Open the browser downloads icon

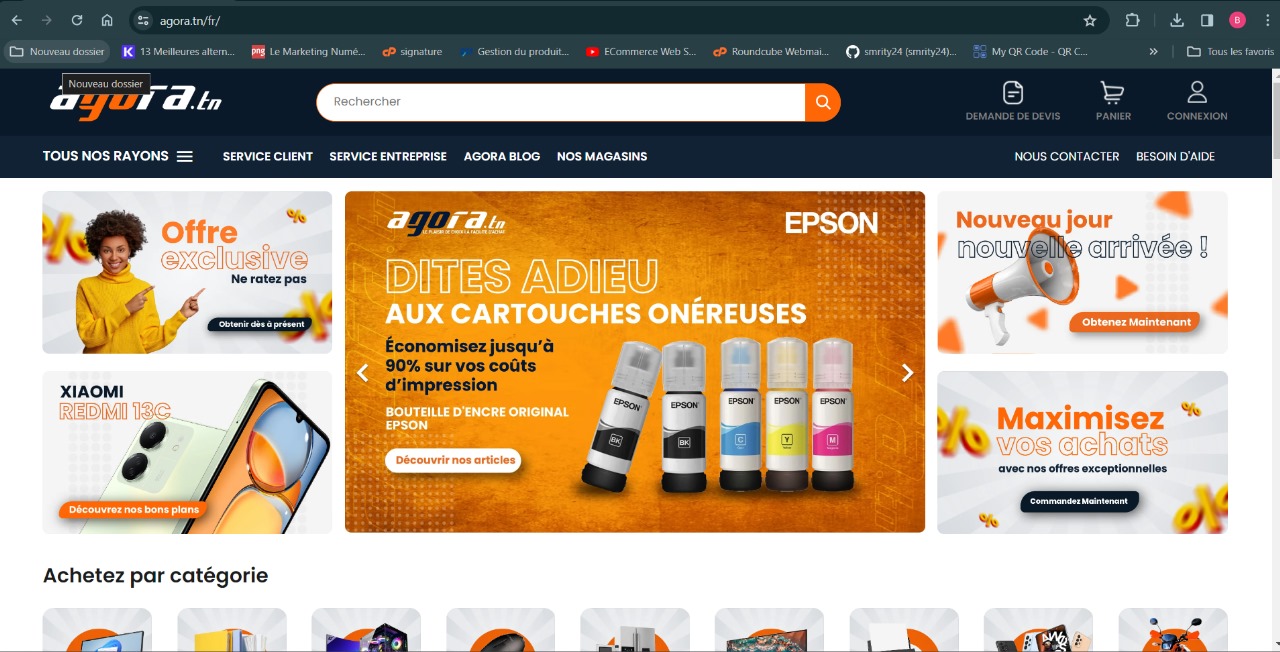click(x=1177, y=20)
